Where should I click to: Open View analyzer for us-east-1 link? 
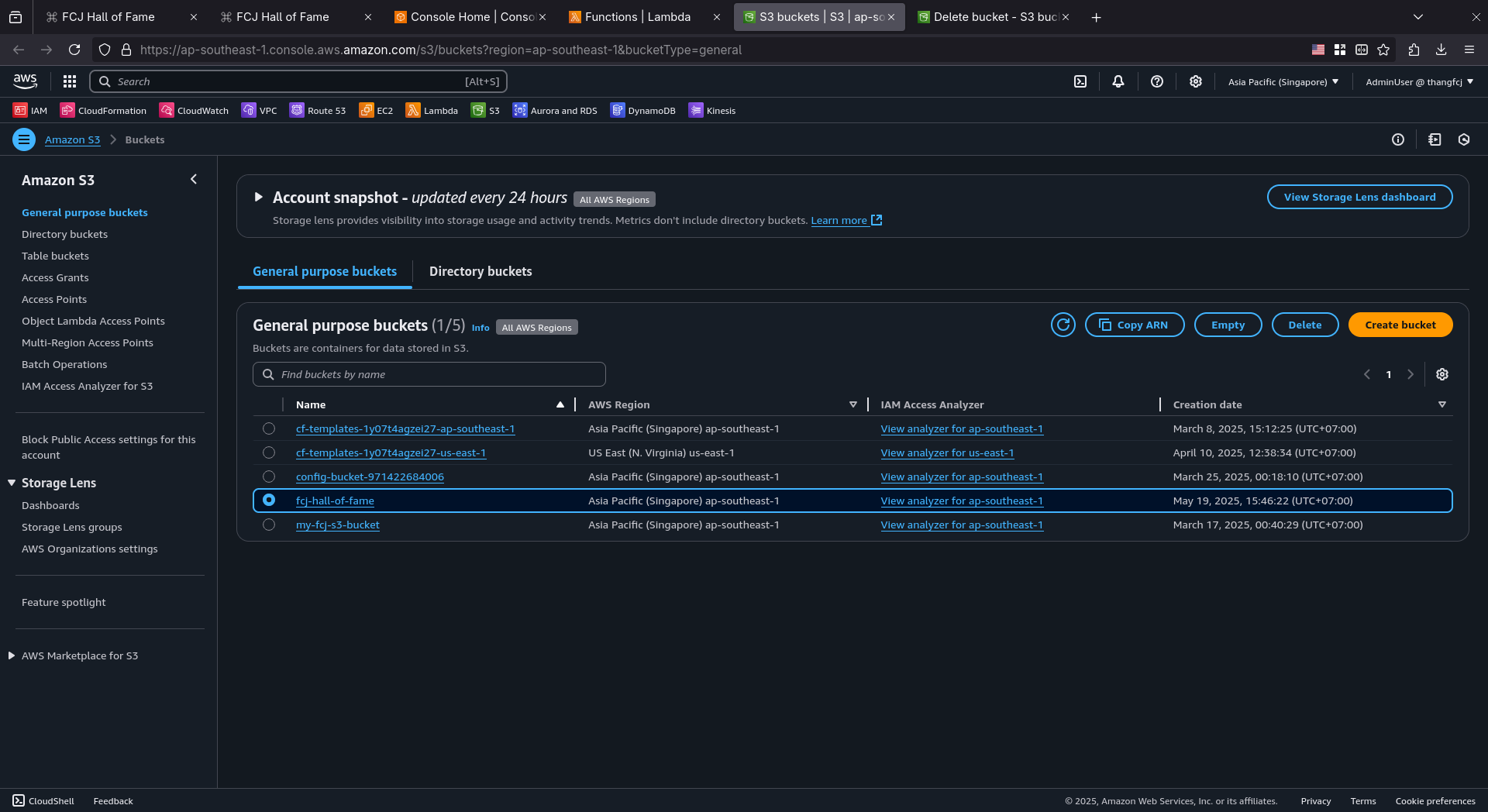coord(947,452)
